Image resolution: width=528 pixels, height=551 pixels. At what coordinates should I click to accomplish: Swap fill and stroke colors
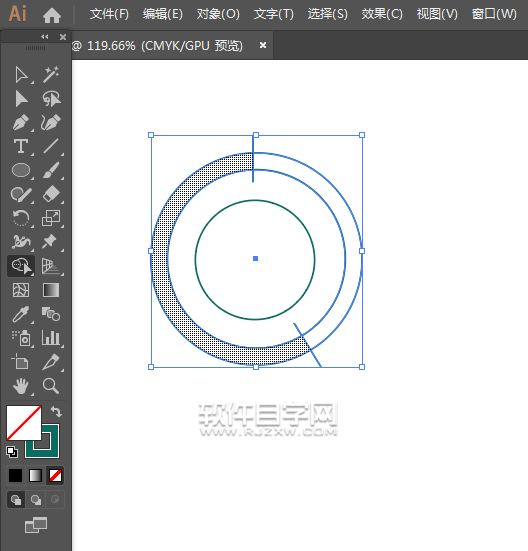pyautogui.click(x=56, y=411)
